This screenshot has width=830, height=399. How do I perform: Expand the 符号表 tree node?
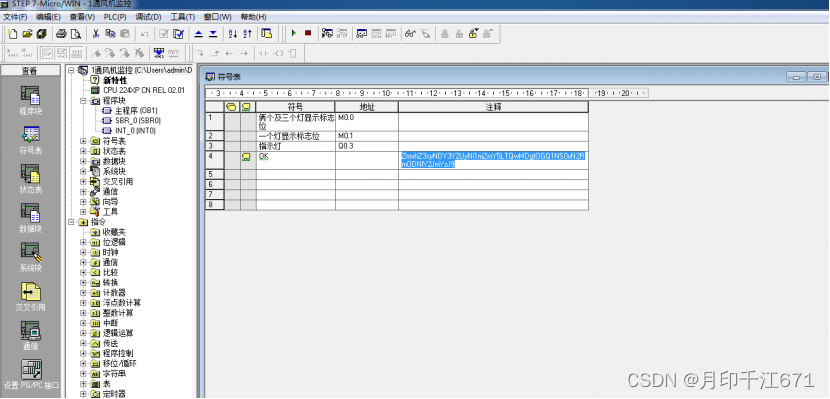(83, 141)
